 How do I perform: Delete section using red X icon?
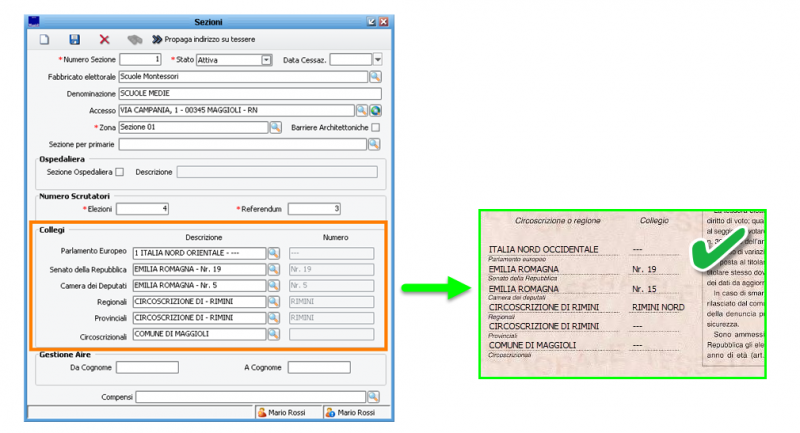(x=104, y=39)
